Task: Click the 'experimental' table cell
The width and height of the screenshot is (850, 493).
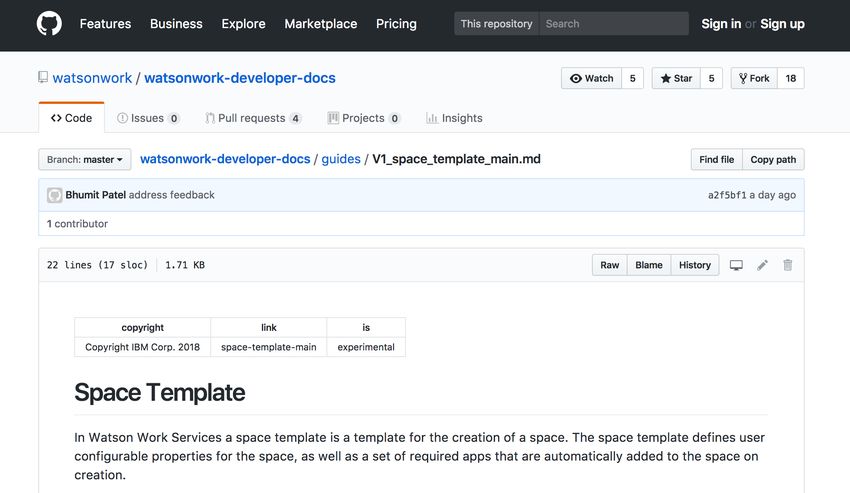Action: pos(366,347)
